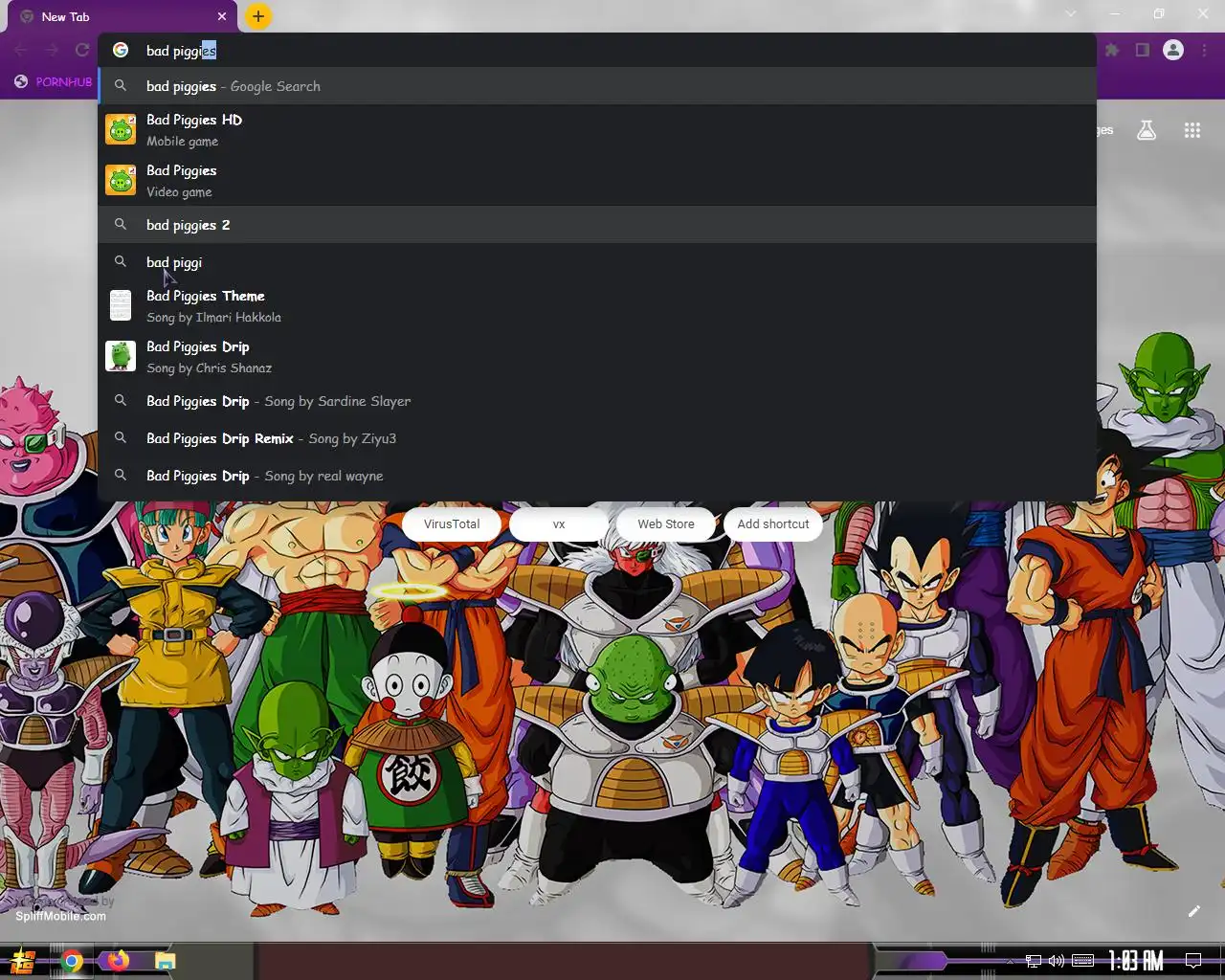Open the Web Store shortcut
The height and width of the screenshot is (980, 1225).
[x=666, y=523]
